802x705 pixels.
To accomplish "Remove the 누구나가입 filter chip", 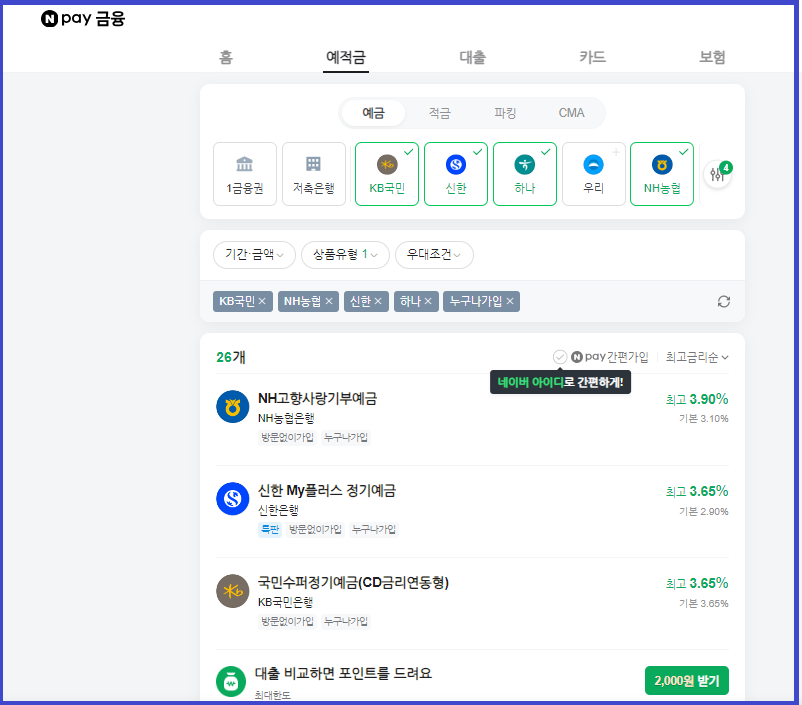I will (x=510, y=301).
